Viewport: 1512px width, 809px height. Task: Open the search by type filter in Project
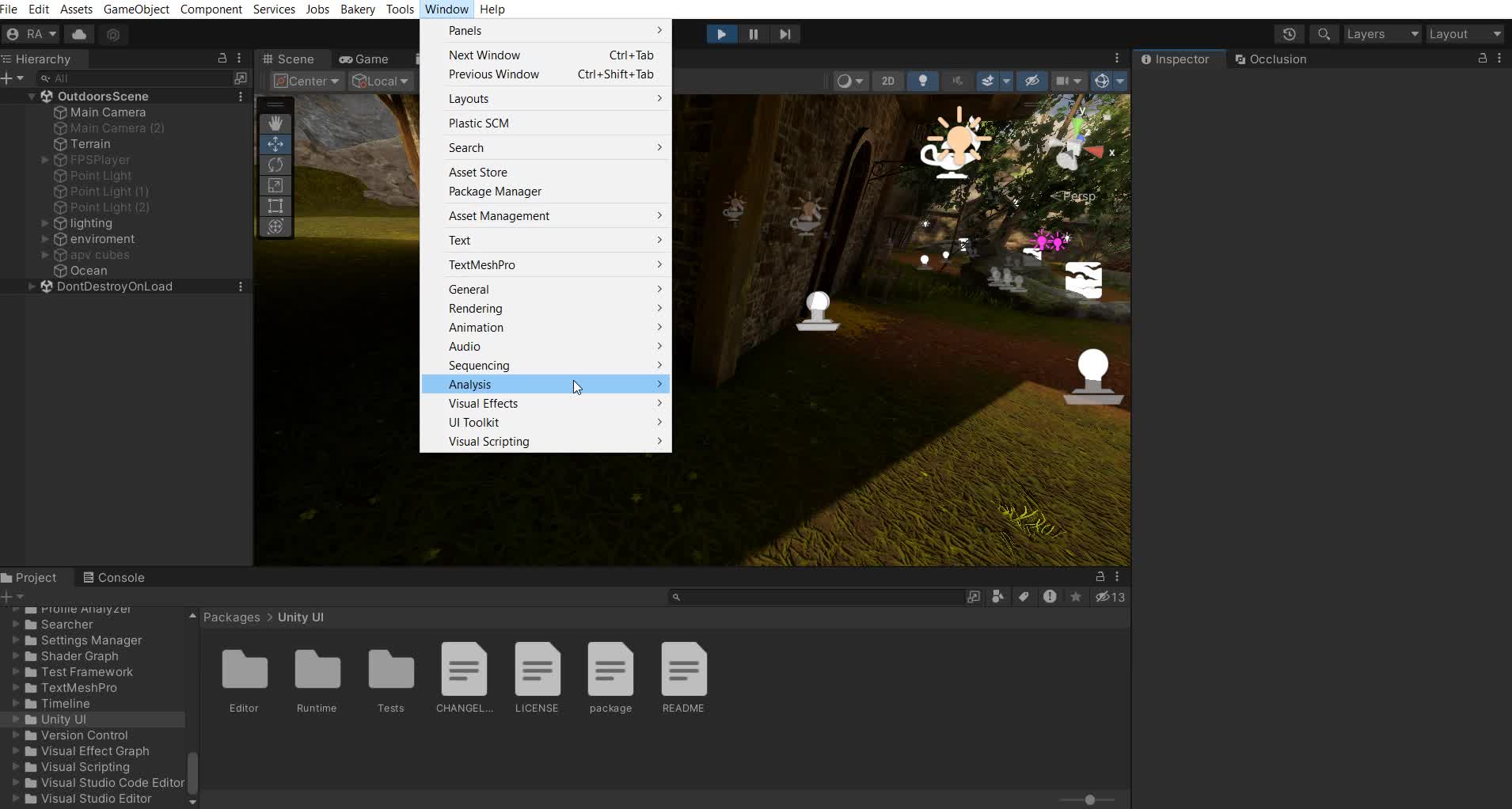(997, 597)
